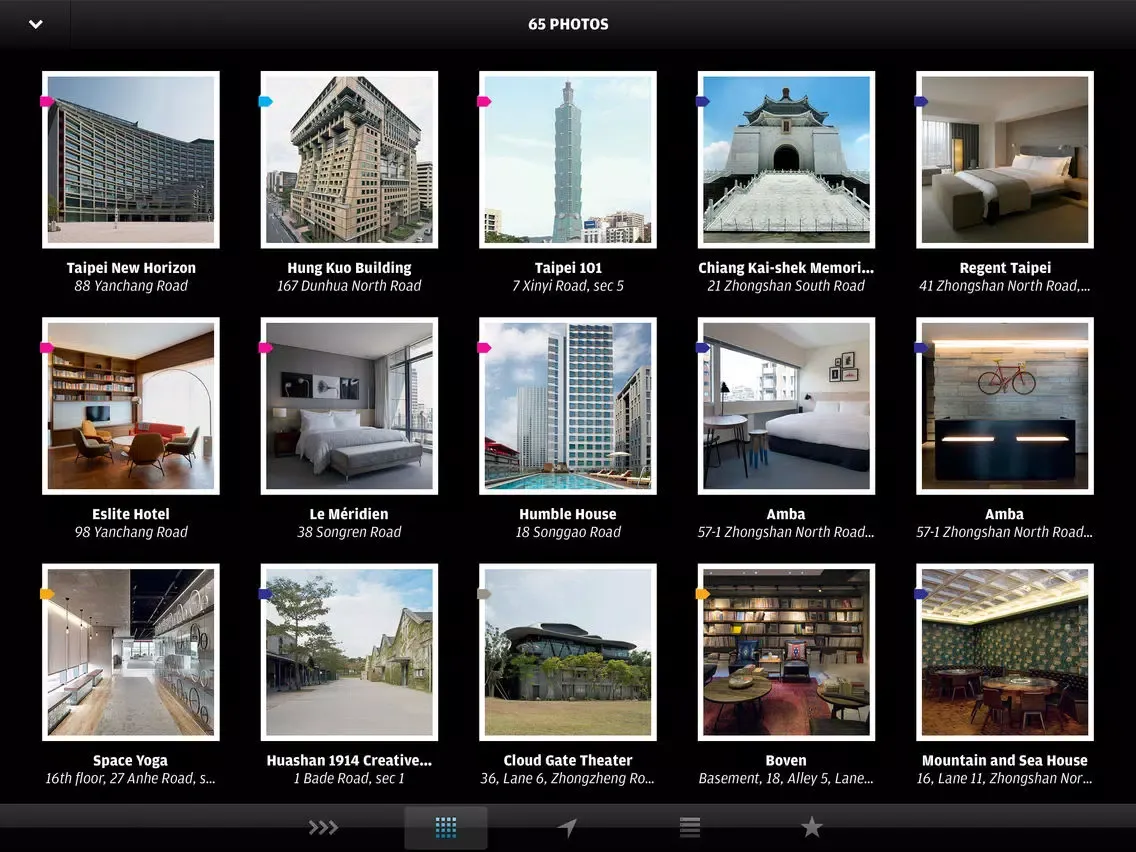Open the Huashan 1914 Creative photo
1136x852 pixels.
click(349, 652)
